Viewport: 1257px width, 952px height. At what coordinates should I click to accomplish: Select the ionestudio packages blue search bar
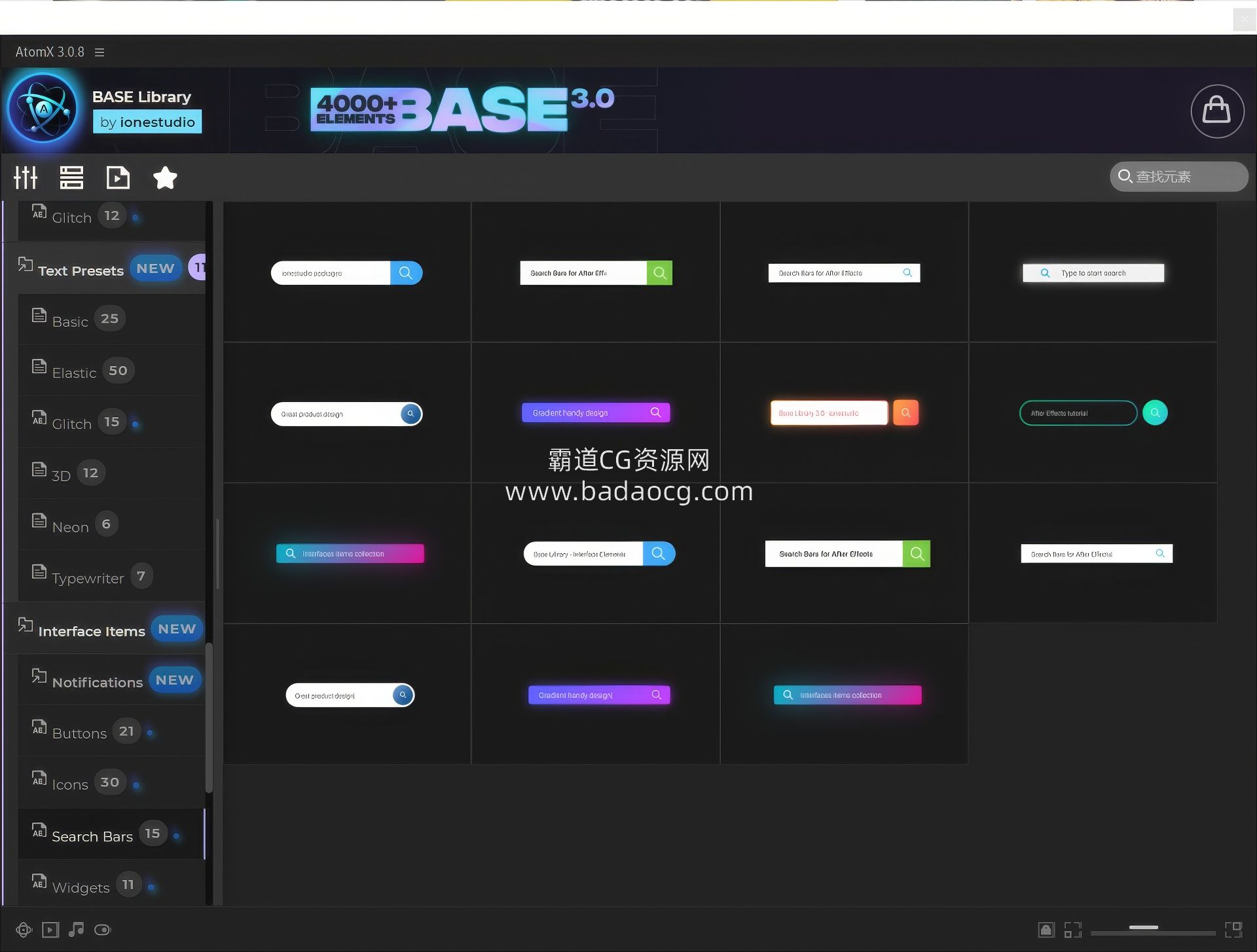point(346,272)
